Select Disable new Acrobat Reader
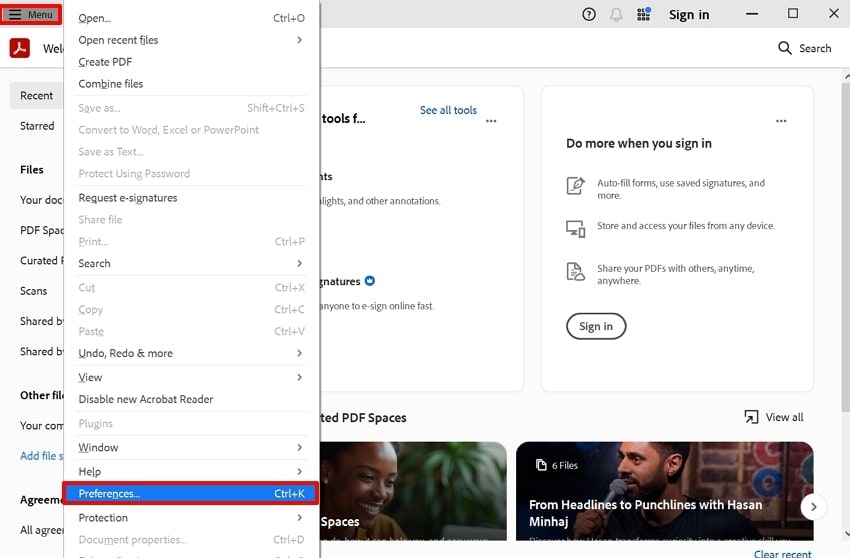The width and height of the screenshot is (850, 558). click(191, 399)
